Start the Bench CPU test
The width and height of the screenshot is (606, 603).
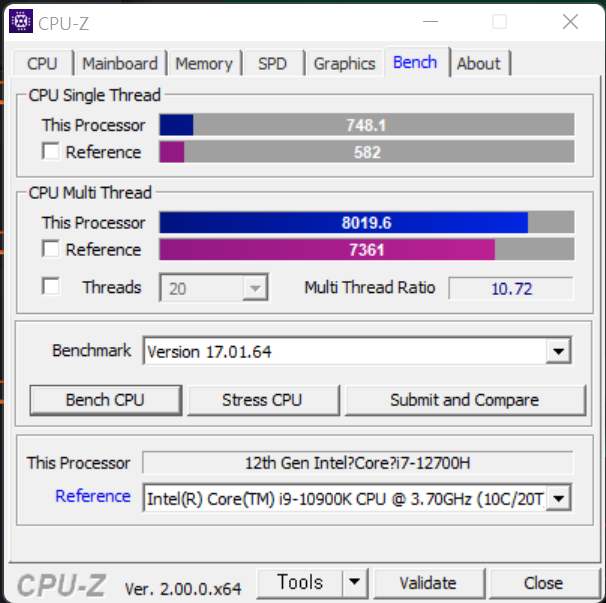pyautogui.click(x=105, y=400)
